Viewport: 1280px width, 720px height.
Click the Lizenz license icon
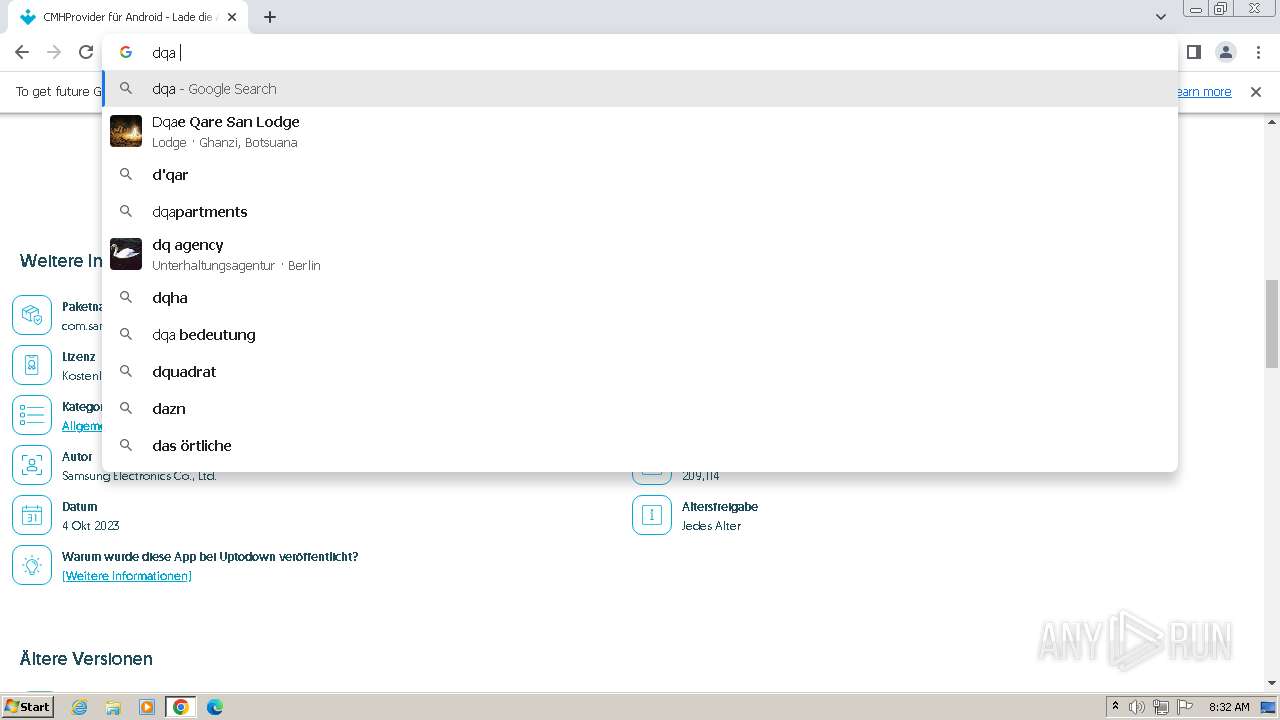click(32, 365)
